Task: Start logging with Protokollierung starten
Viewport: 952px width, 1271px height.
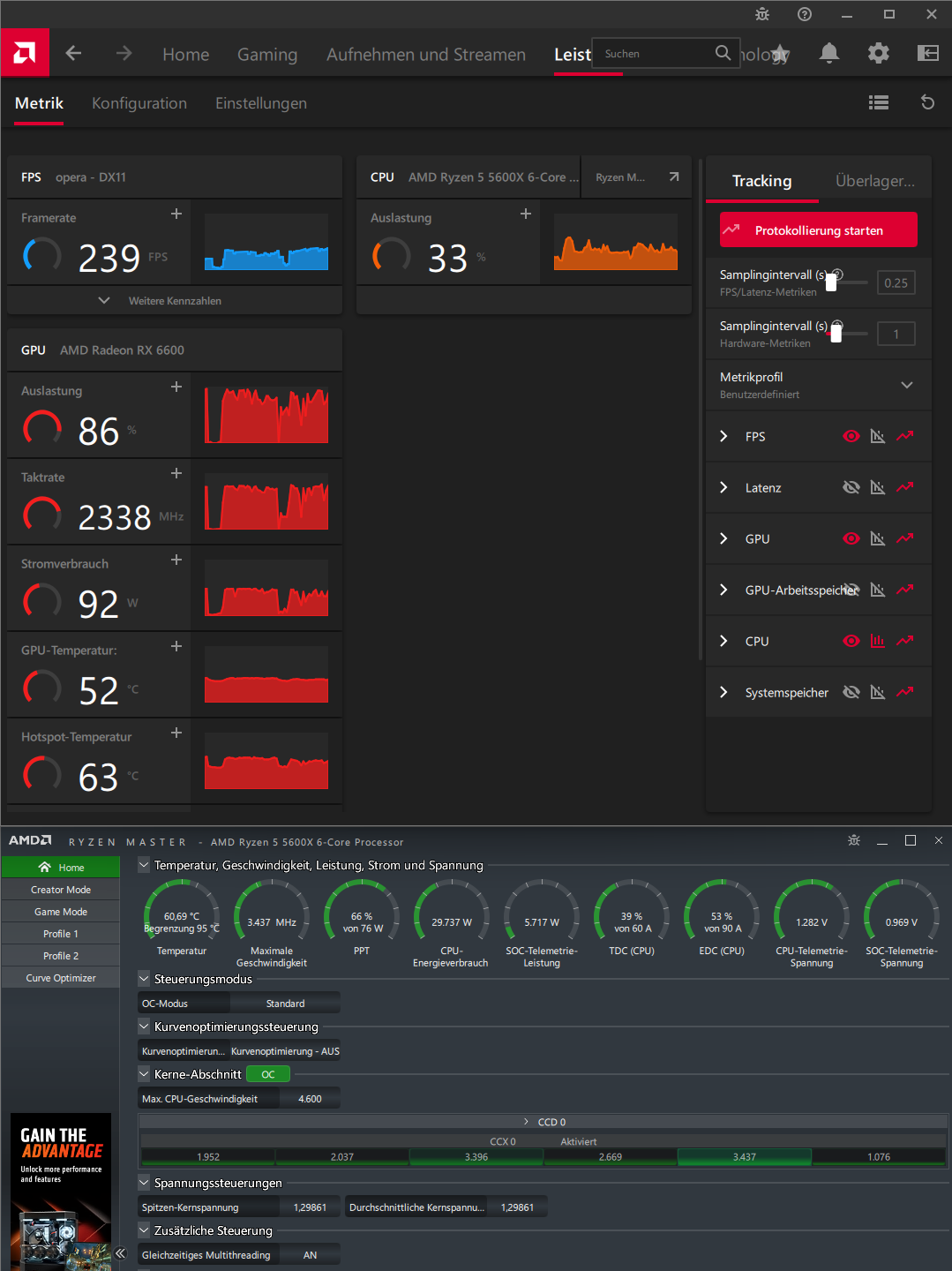Action: (819, 229)
